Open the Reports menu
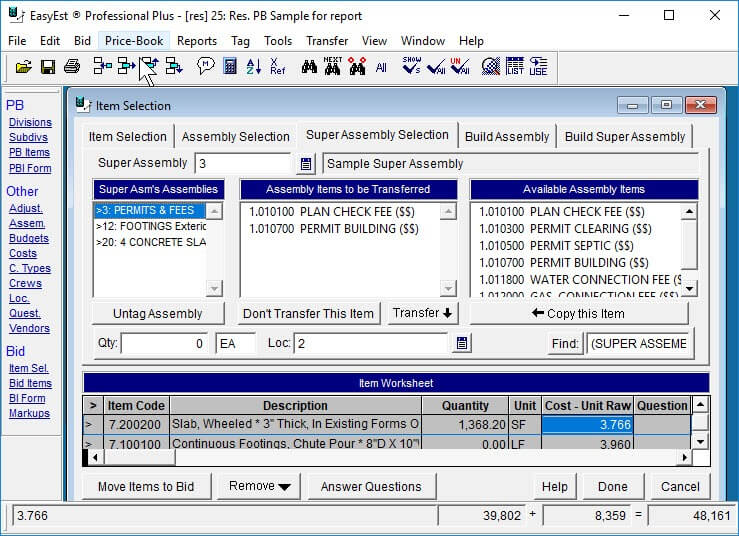739x536 pixels. tap(197, 41)
